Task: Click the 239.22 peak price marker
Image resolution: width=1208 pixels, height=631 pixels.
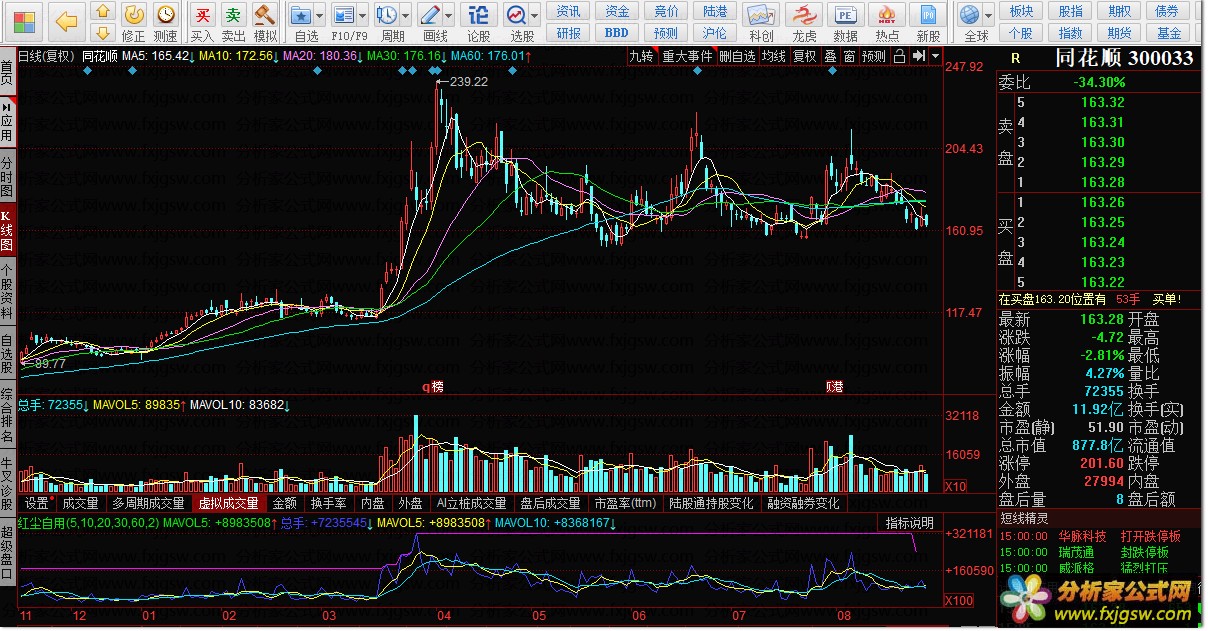Action: click(x=468, y=82)
